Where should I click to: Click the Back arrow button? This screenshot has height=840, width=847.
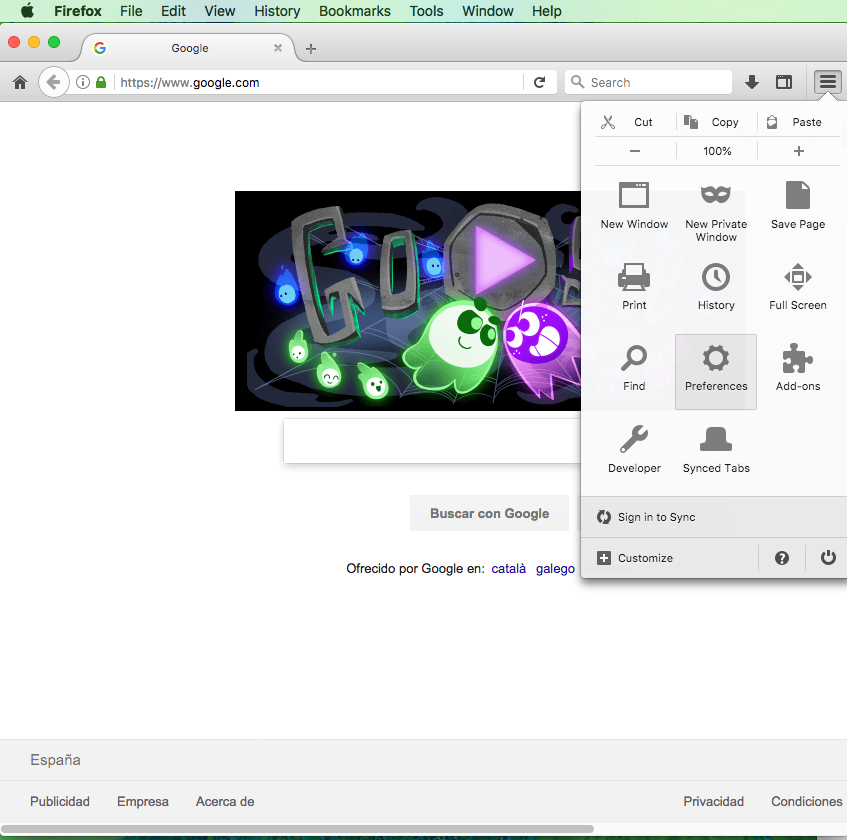coord(53,82)
